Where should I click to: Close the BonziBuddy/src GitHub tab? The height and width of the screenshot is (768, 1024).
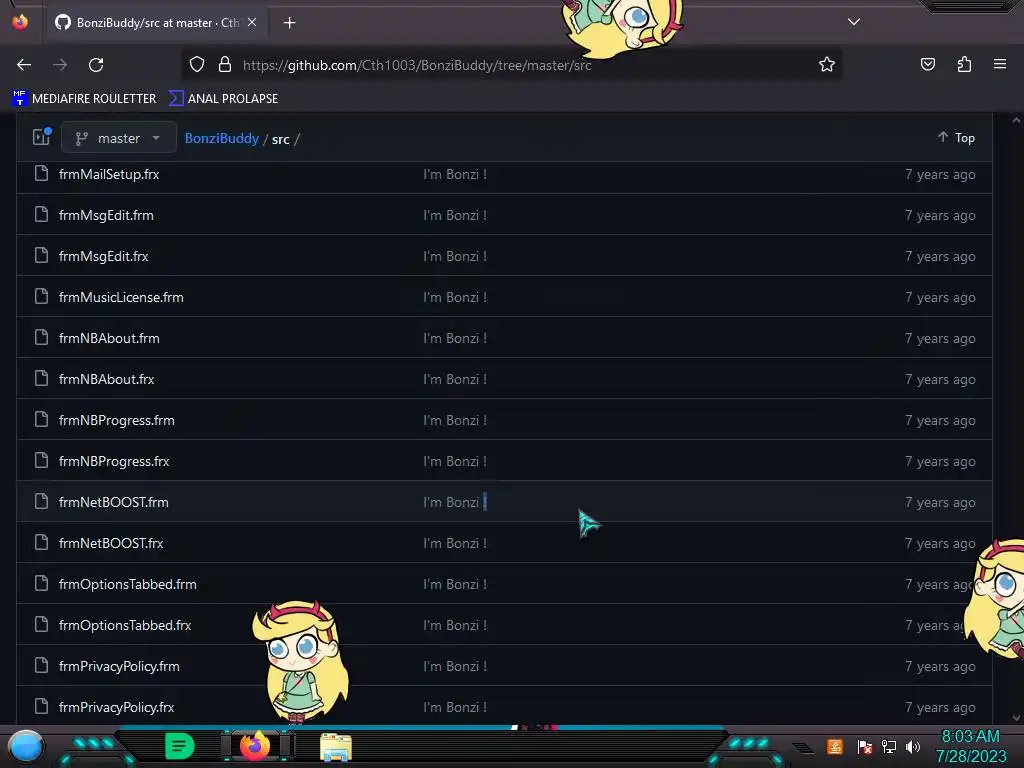pos(252,22)
